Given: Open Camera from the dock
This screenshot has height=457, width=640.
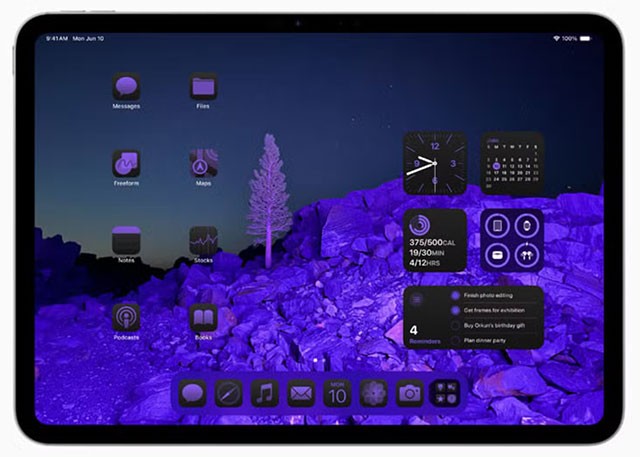Looking at the screenshot, I should (x=409, y=393).
